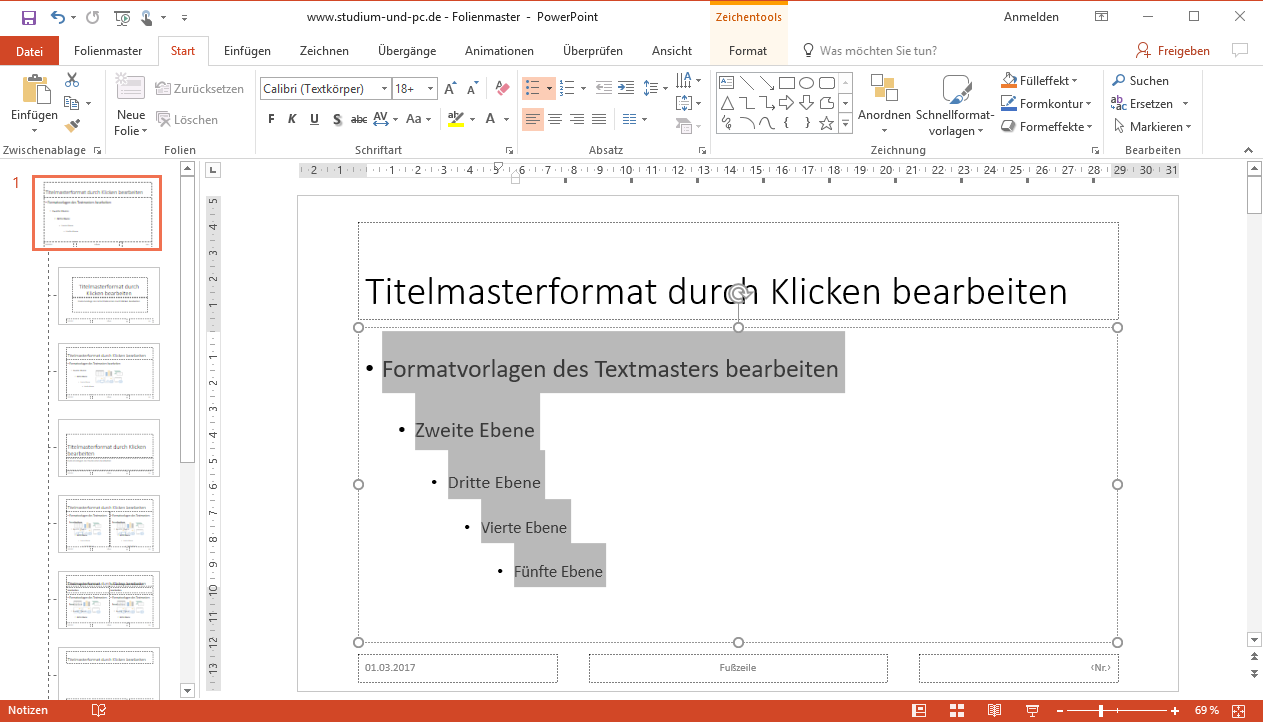Image resolution: width=1263 pixels, height=722 pixels.
Task: Select the right arrow shape in gallery
Action: (787, 103)
